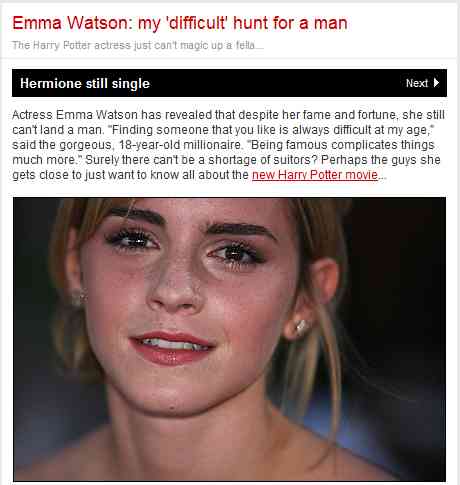Click the earring visible in the photo
The width and height of the screenshot is (460, 485).
pos(303,327)
